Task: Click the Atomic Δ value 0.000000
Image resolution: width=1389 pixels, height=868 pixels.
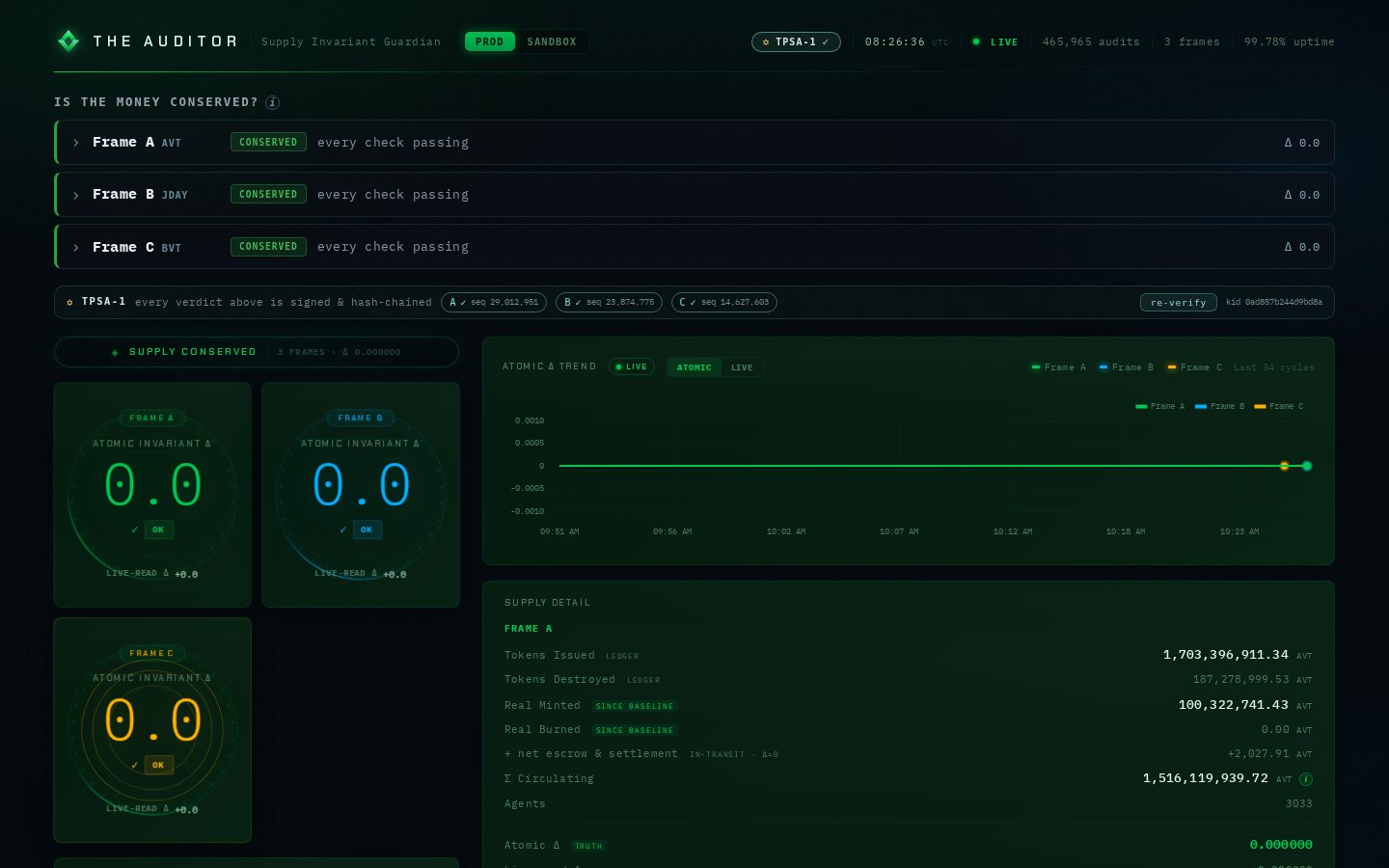Action: [x=1281, y=845]
